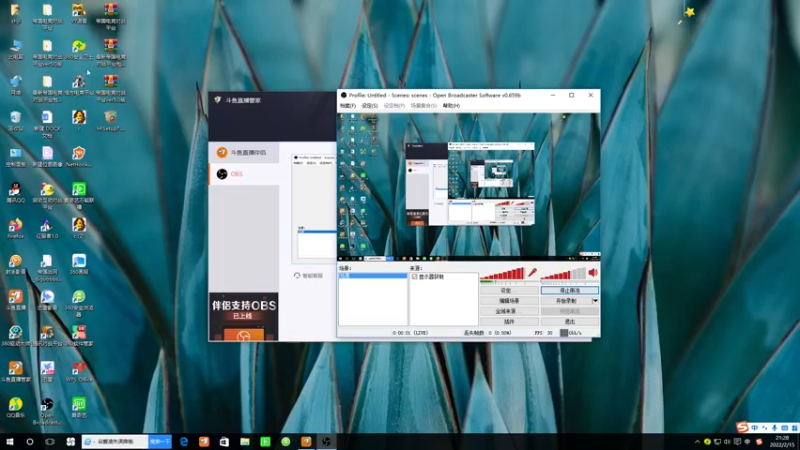The height and width of the screenshot is (450, 800).
Task: Click the Cortana circle on taskbar
Action: (x=30, y=442)
